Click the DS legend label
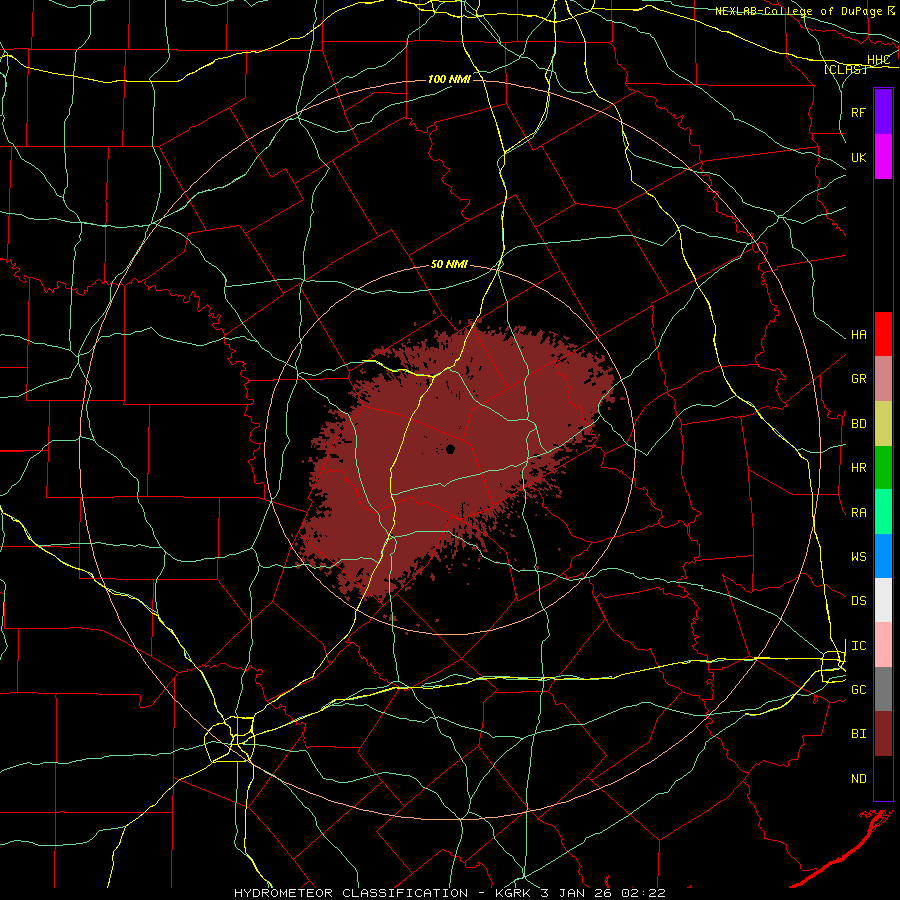This screenshot has width=900, height=900. coord(859,601)
